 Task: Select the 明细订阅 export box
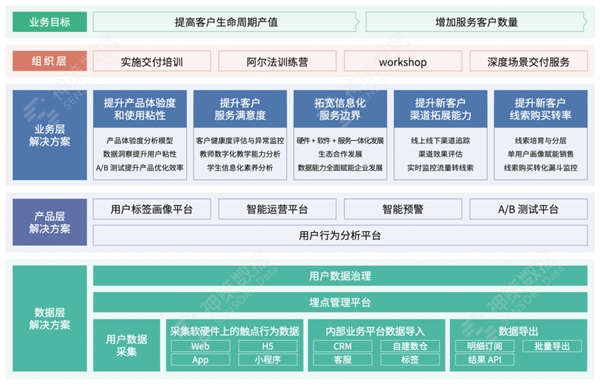pos(485,346)
